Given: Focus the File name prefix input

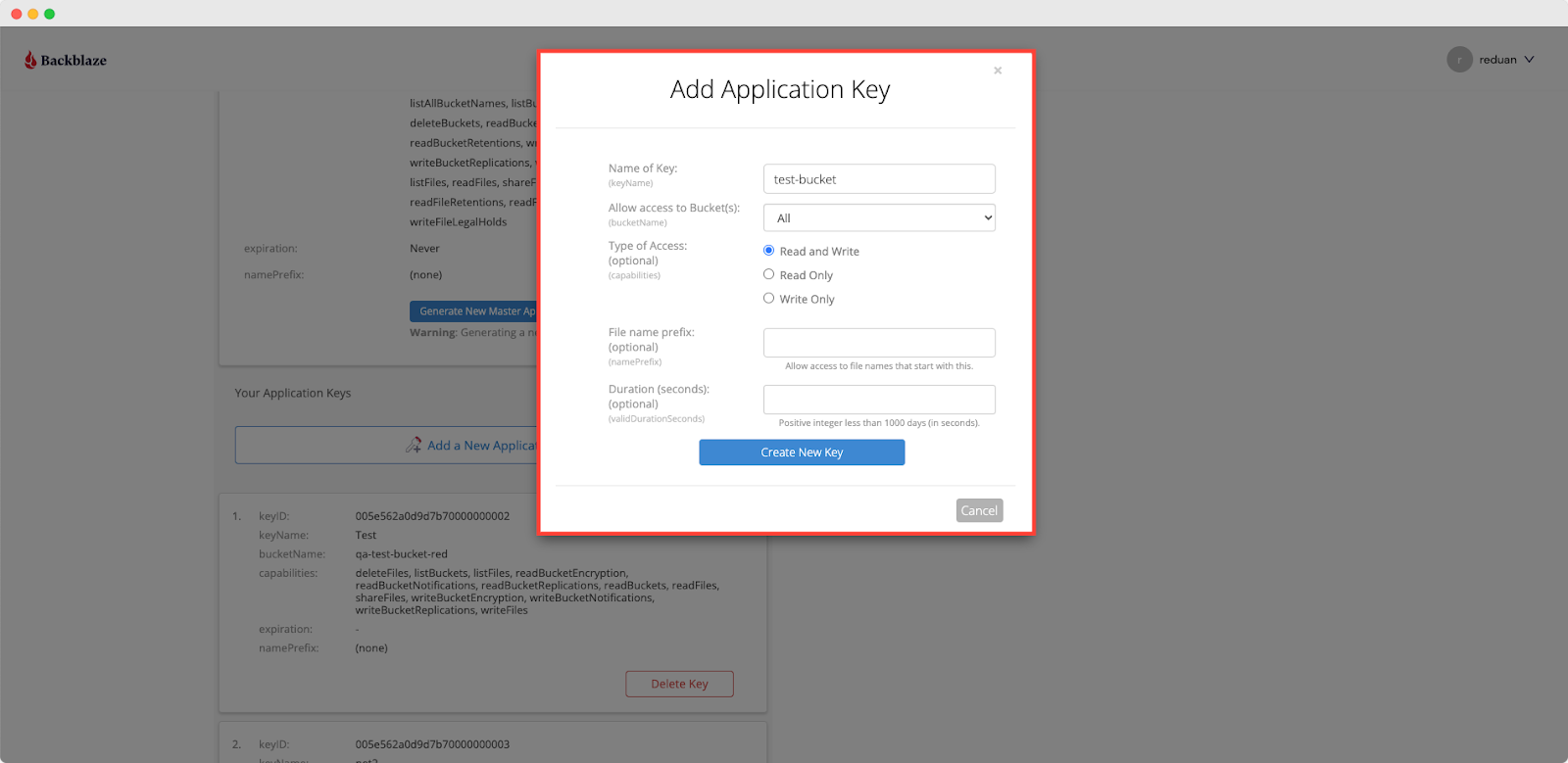Looking at the screenshot, I should [x=879, y=343].
